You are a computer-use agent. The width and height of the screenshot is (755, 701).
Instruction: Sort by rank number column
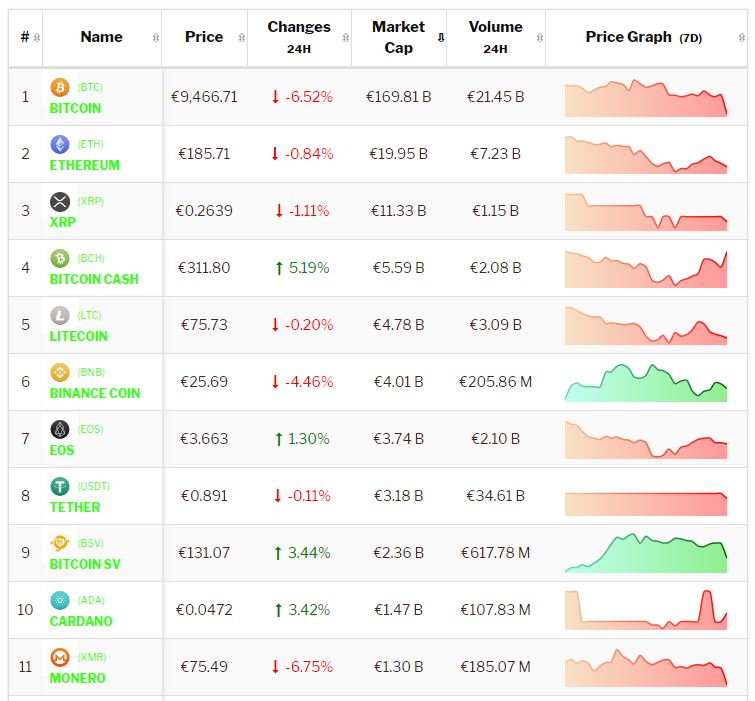25,37
